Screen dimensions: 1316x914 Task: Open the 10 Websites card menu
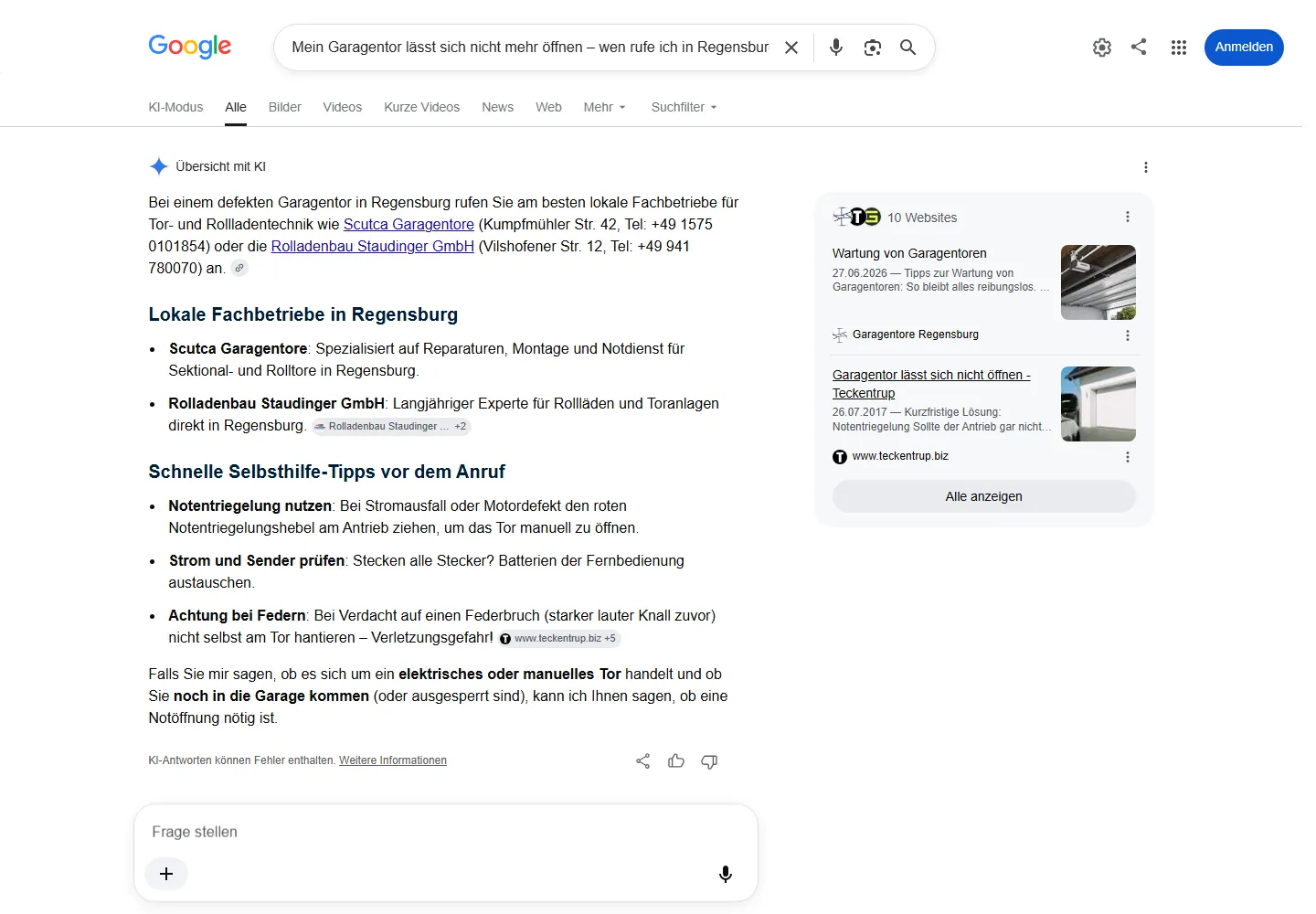tap(1128, 217)
